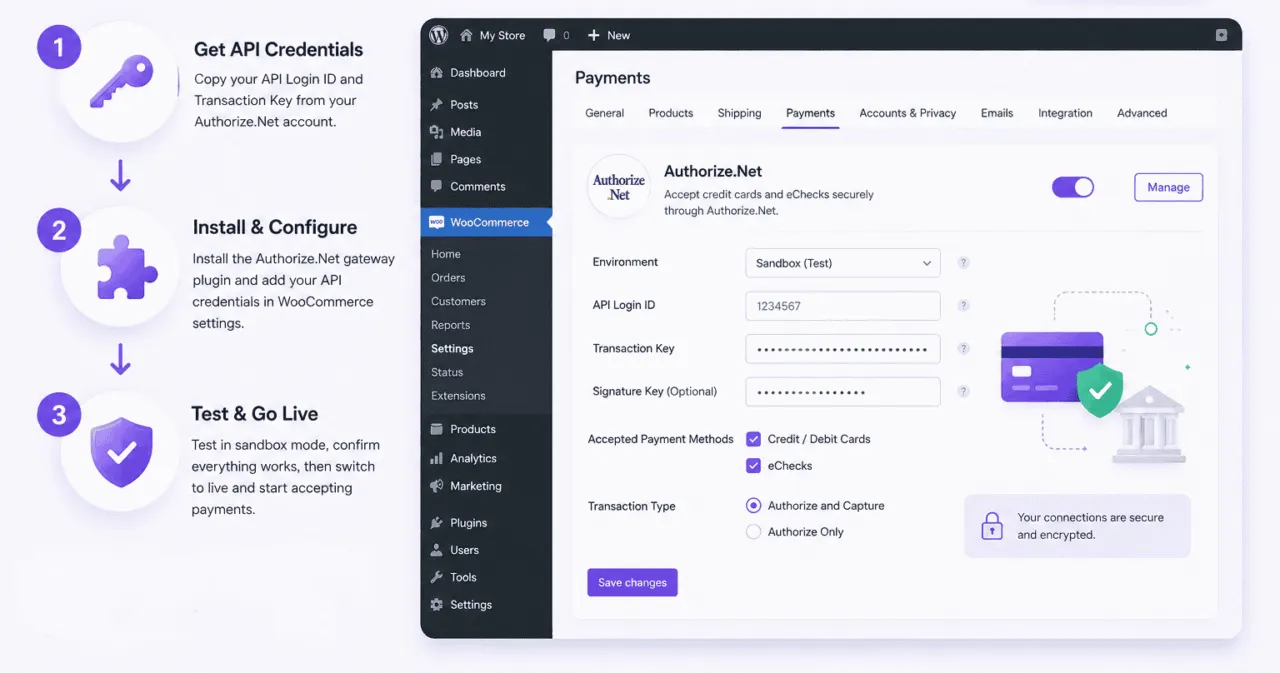The image size is (1280, 673).
Task: Click the Analytics bar chart icon
Action: point(436,458)
